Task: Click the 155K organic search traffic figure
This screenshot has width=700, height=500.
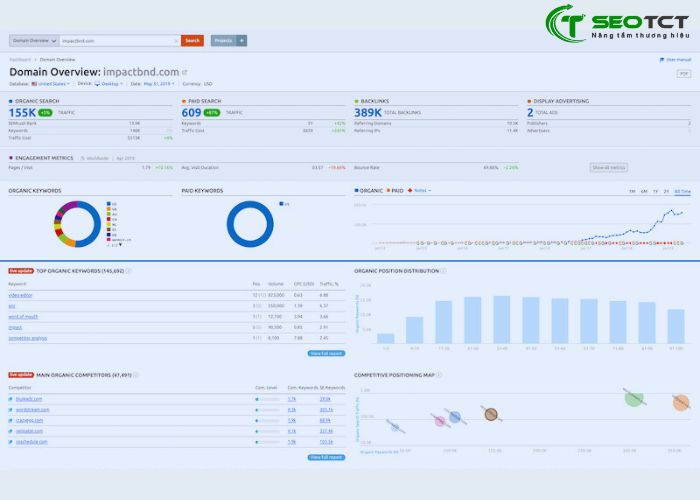Action: (x=22, y=113)
